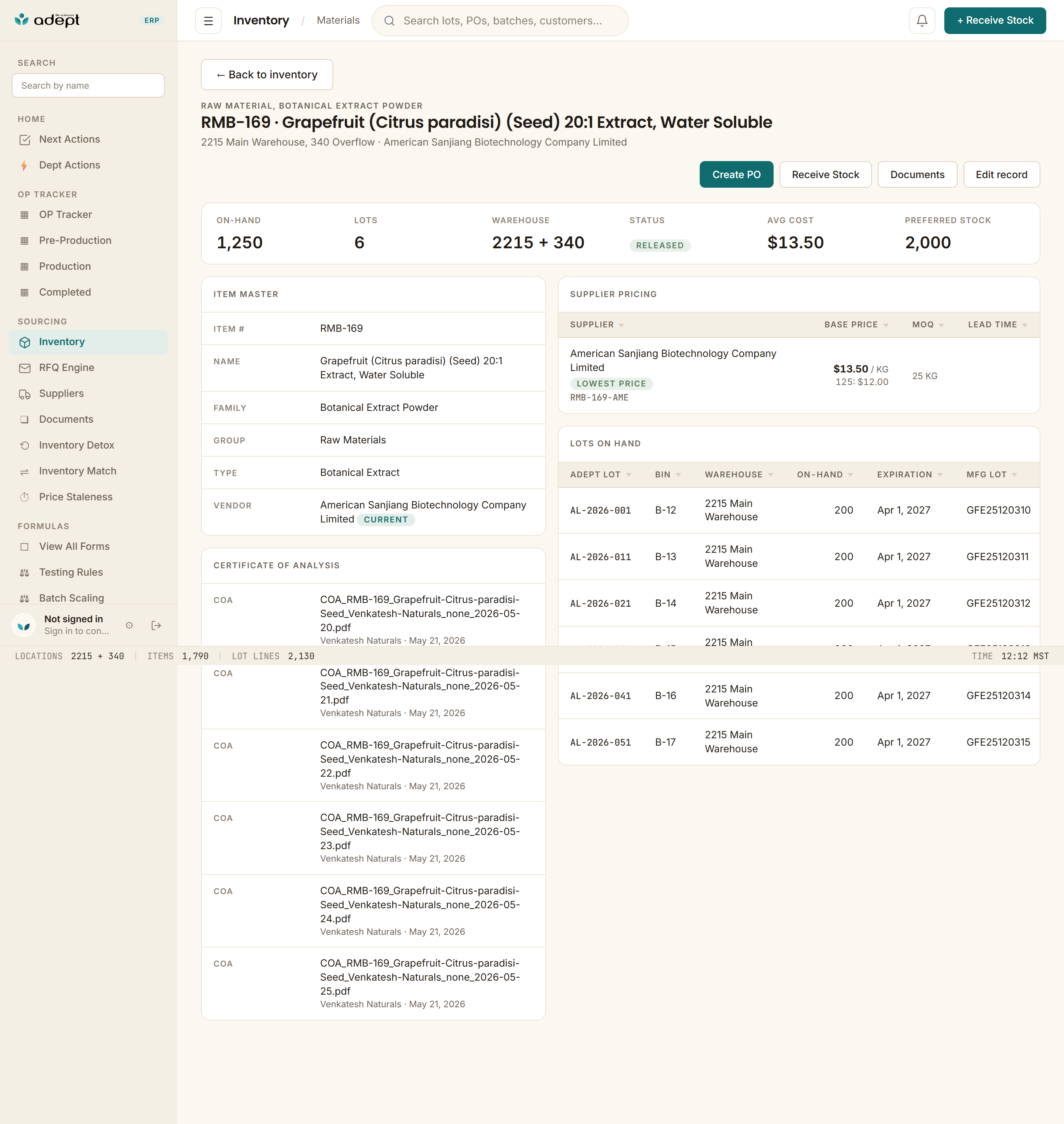Sort lots by Adept Lot column
1064x1124 pixels.
[x=601, y=475]
